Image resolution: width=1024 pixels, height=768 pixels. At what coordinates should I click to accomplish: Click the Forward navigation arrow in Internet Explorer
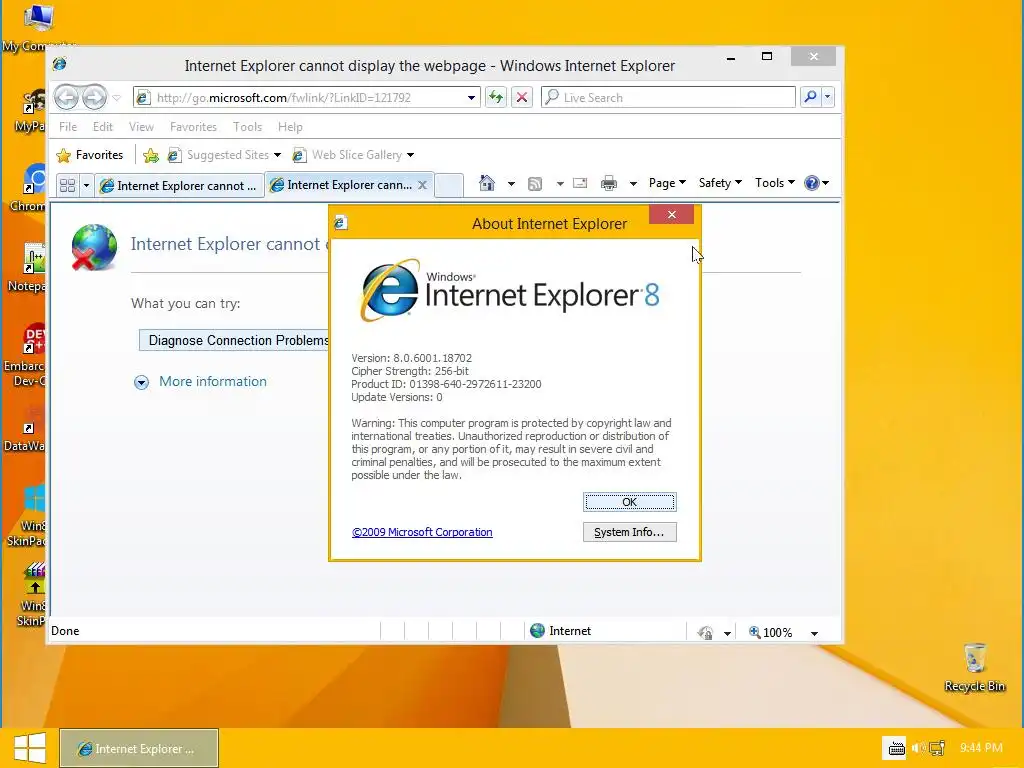94,97
